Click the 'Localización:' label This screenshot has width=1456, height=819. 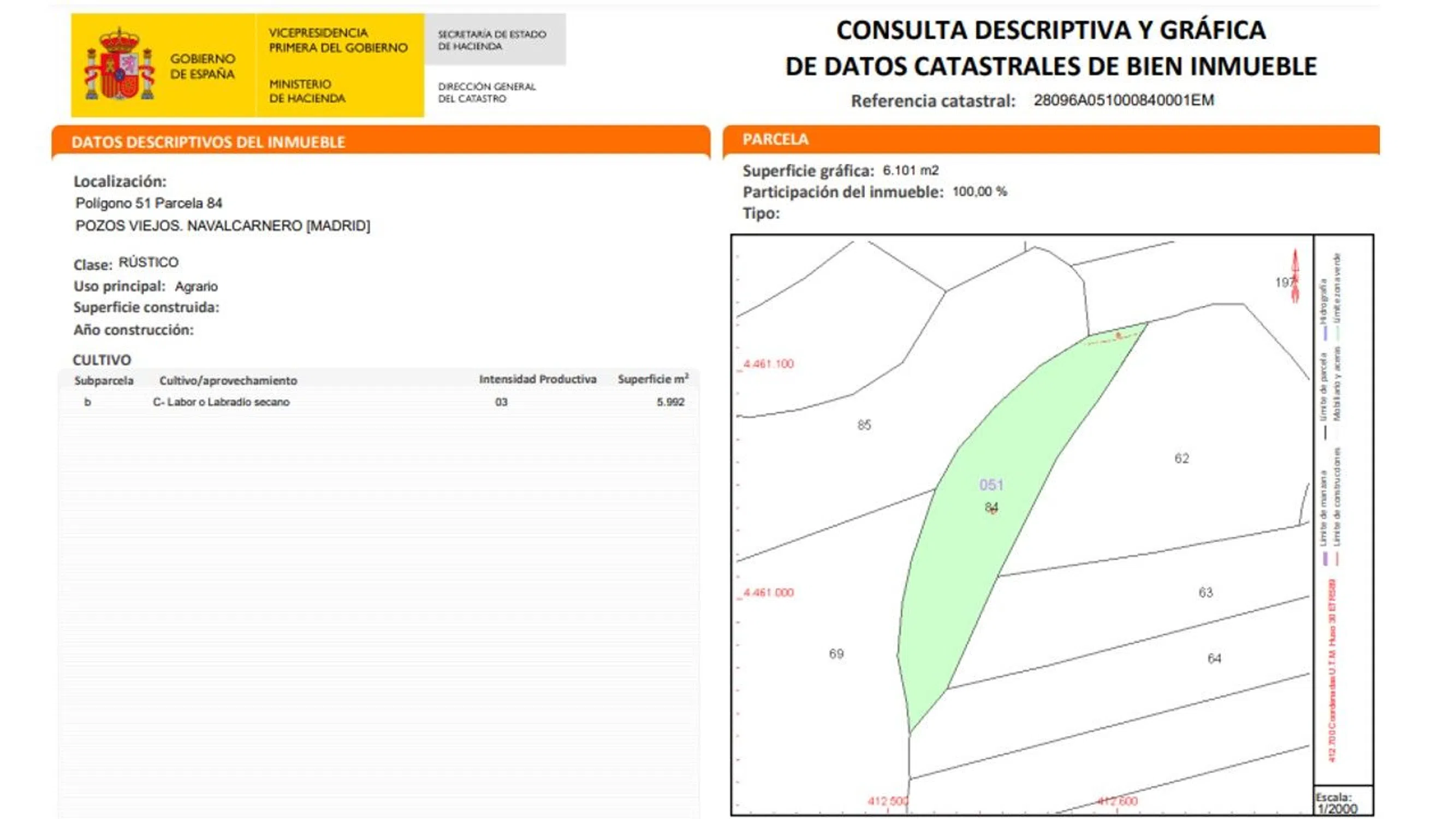click(x=120, y=181)
